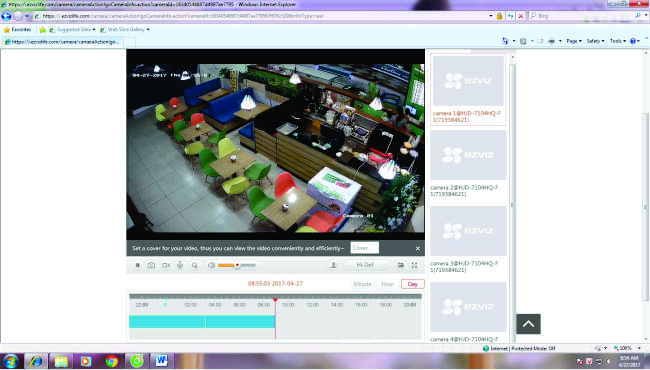650x370 pixels.
Task: Click the red timeline position marker
Action: 275,300
